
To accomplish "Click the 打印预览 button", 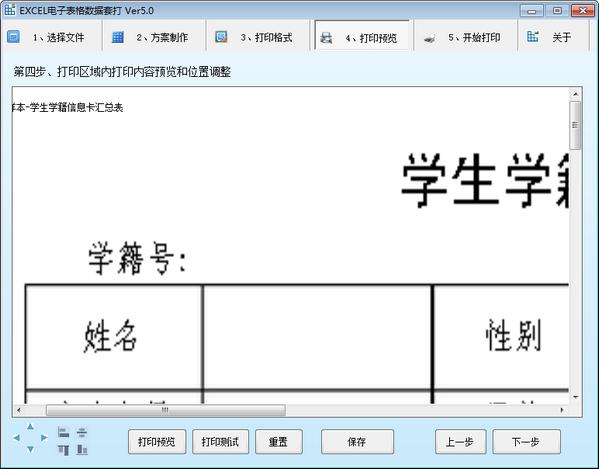I will tap(157, 442).
